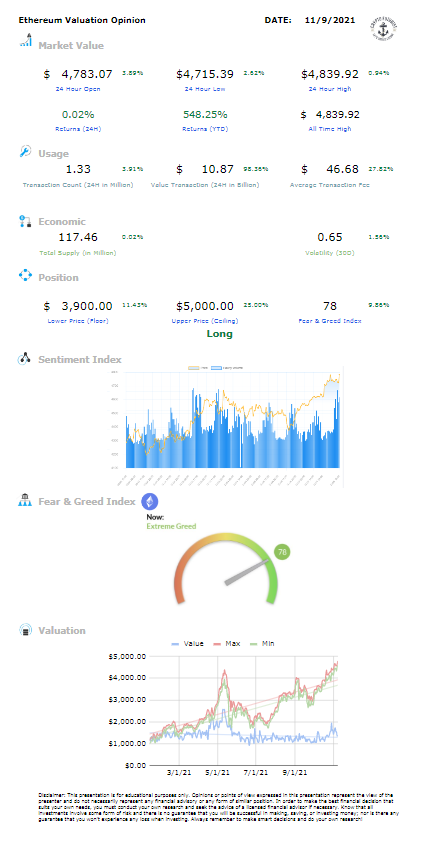Select the $5,000.00 ceiling price
This screenshot has height=844, width=423.
(205, 306)
